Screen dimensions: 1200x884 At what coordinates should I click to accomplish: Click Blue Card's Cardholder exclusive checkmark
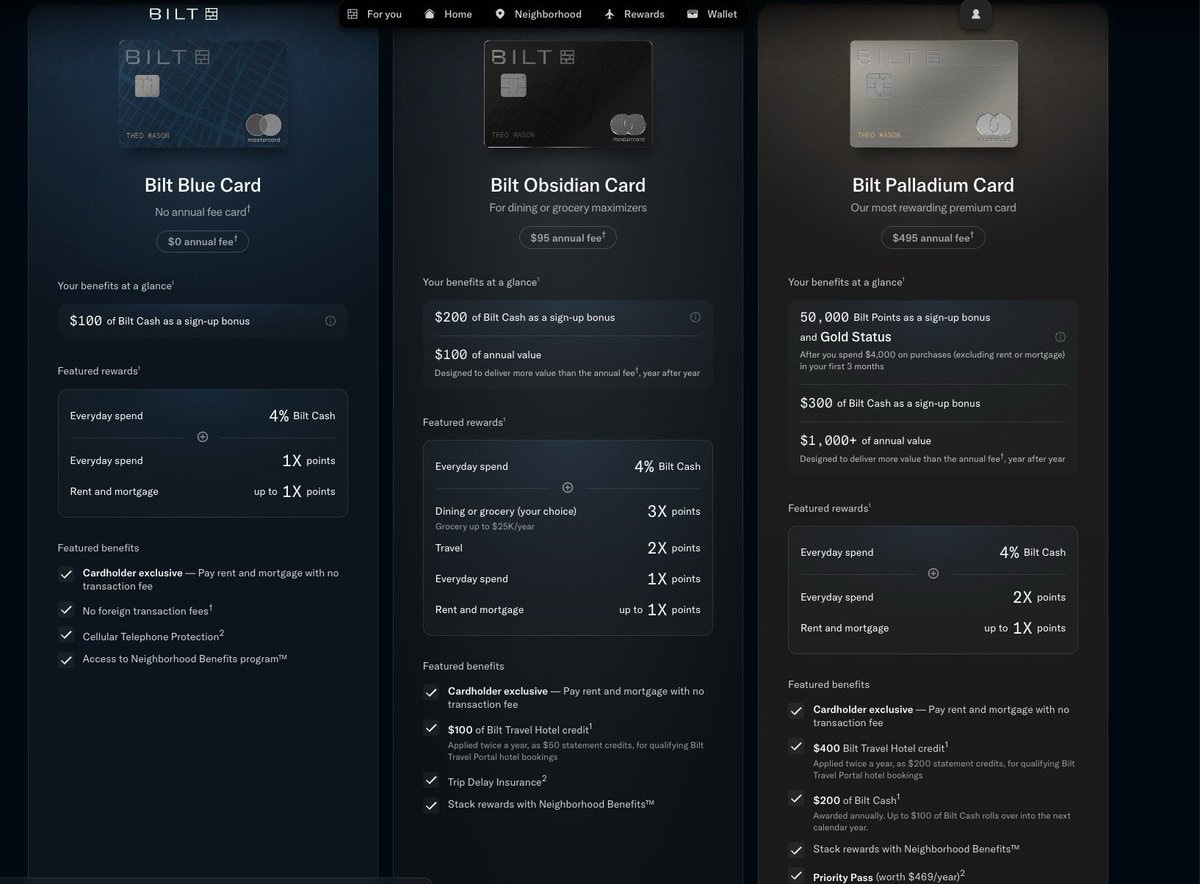tap(66, 574)
